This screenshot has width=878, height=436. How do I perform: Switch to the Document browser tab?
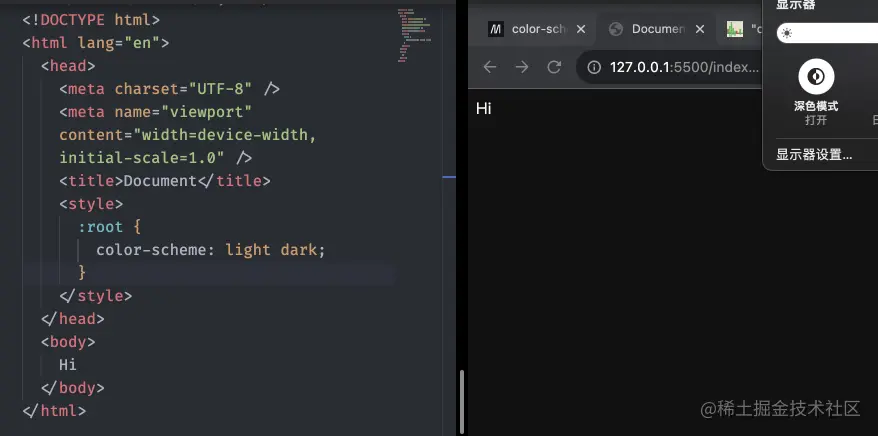tap(657, 29)
